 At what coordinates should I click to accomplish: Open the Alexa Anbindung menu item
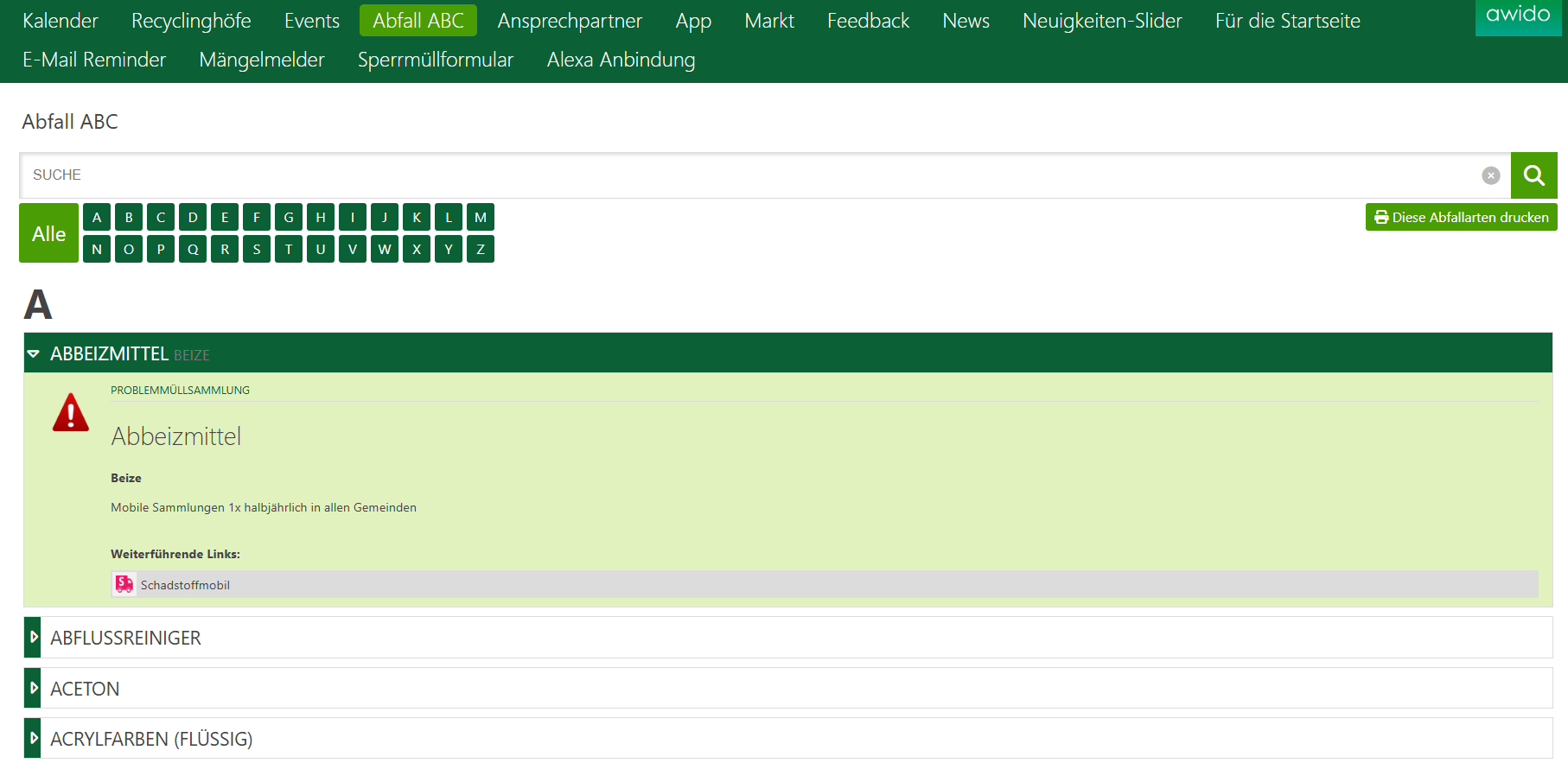[621, 60]
